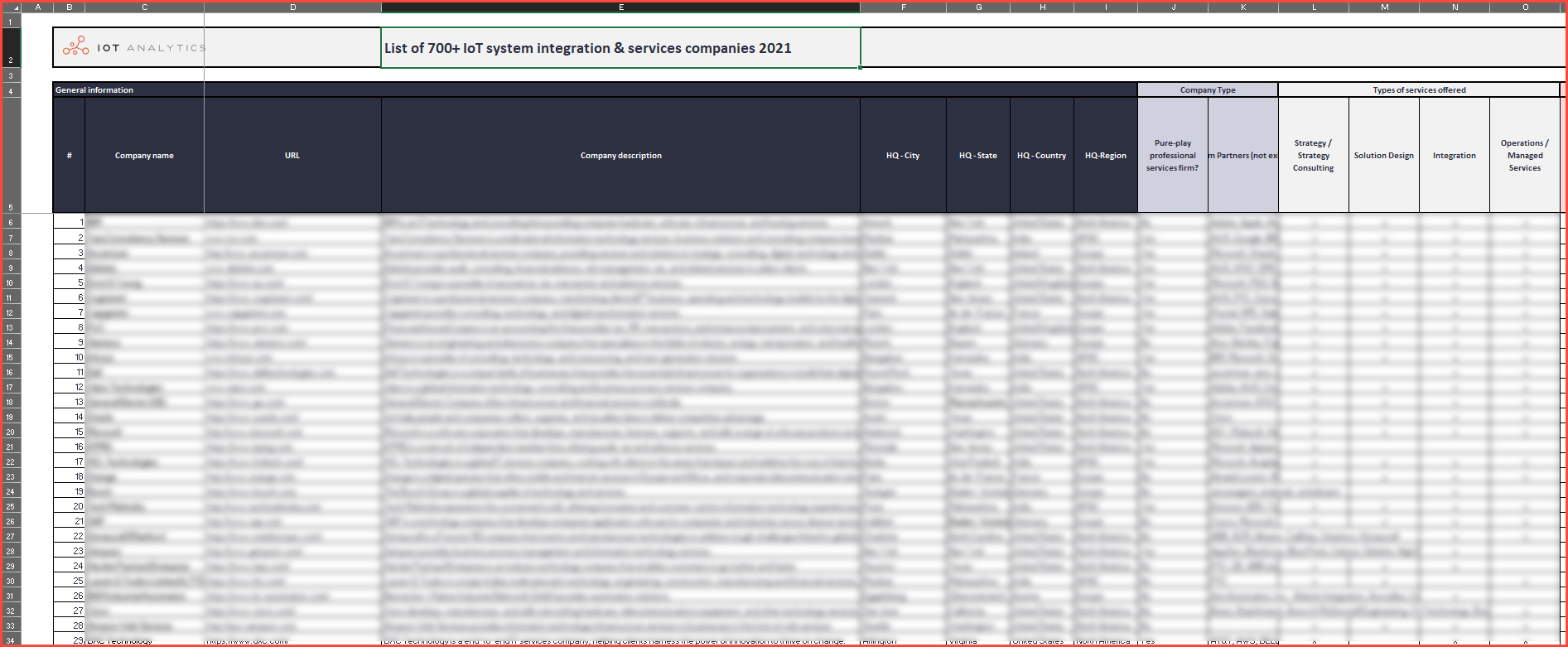Select column F header

(x=903, y=7)
